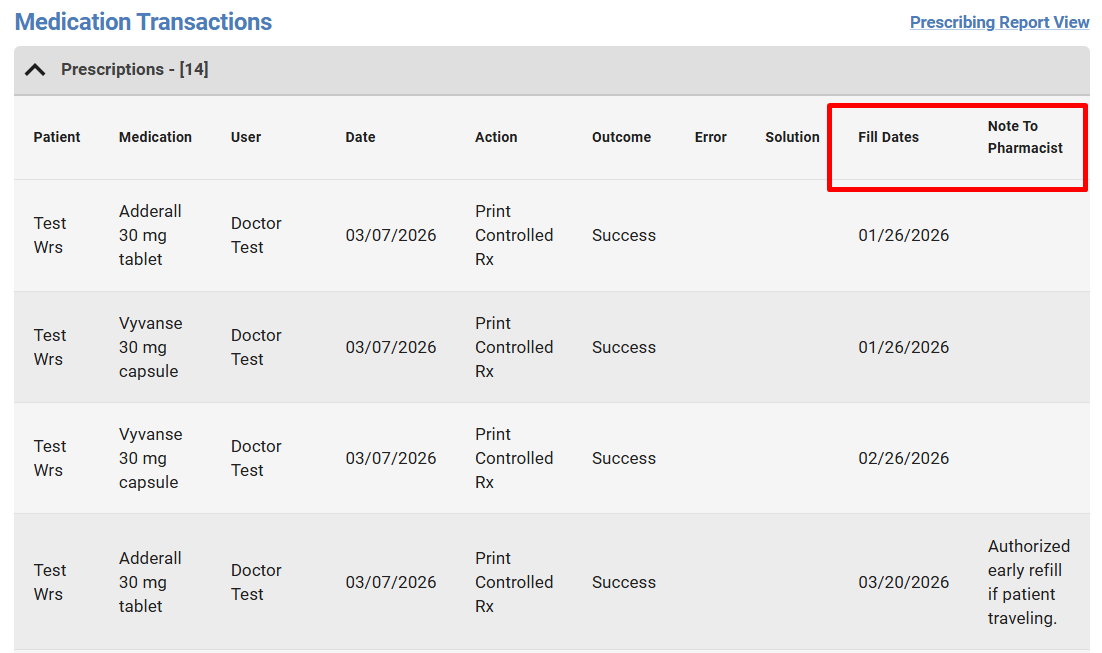Image resolution: width=1102 pixels, height=653 pixels.
Task: Click Success outcome in the 03/20/2026 row
Action: (624, 582)
